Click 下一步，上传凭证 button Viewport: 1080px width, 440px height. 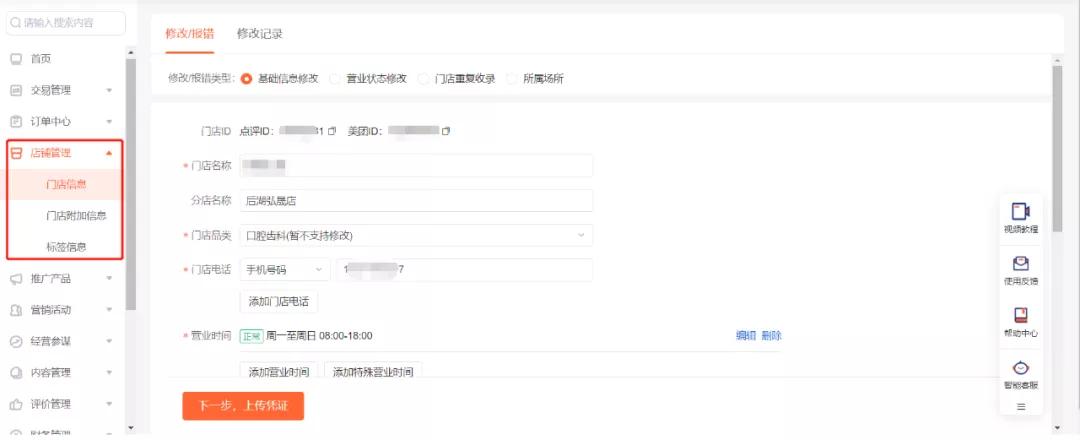(243, 406)
